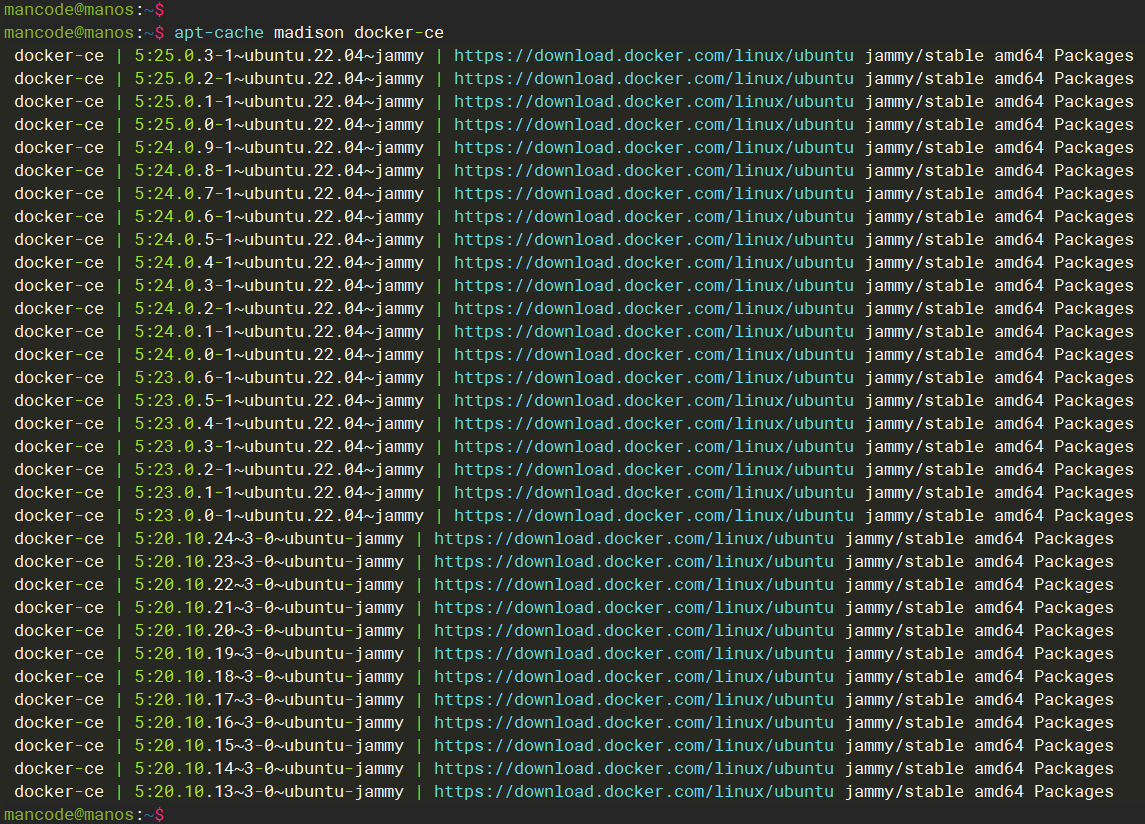
Task: Click the 'madison' argument in the command
Action: click(308, 33)
